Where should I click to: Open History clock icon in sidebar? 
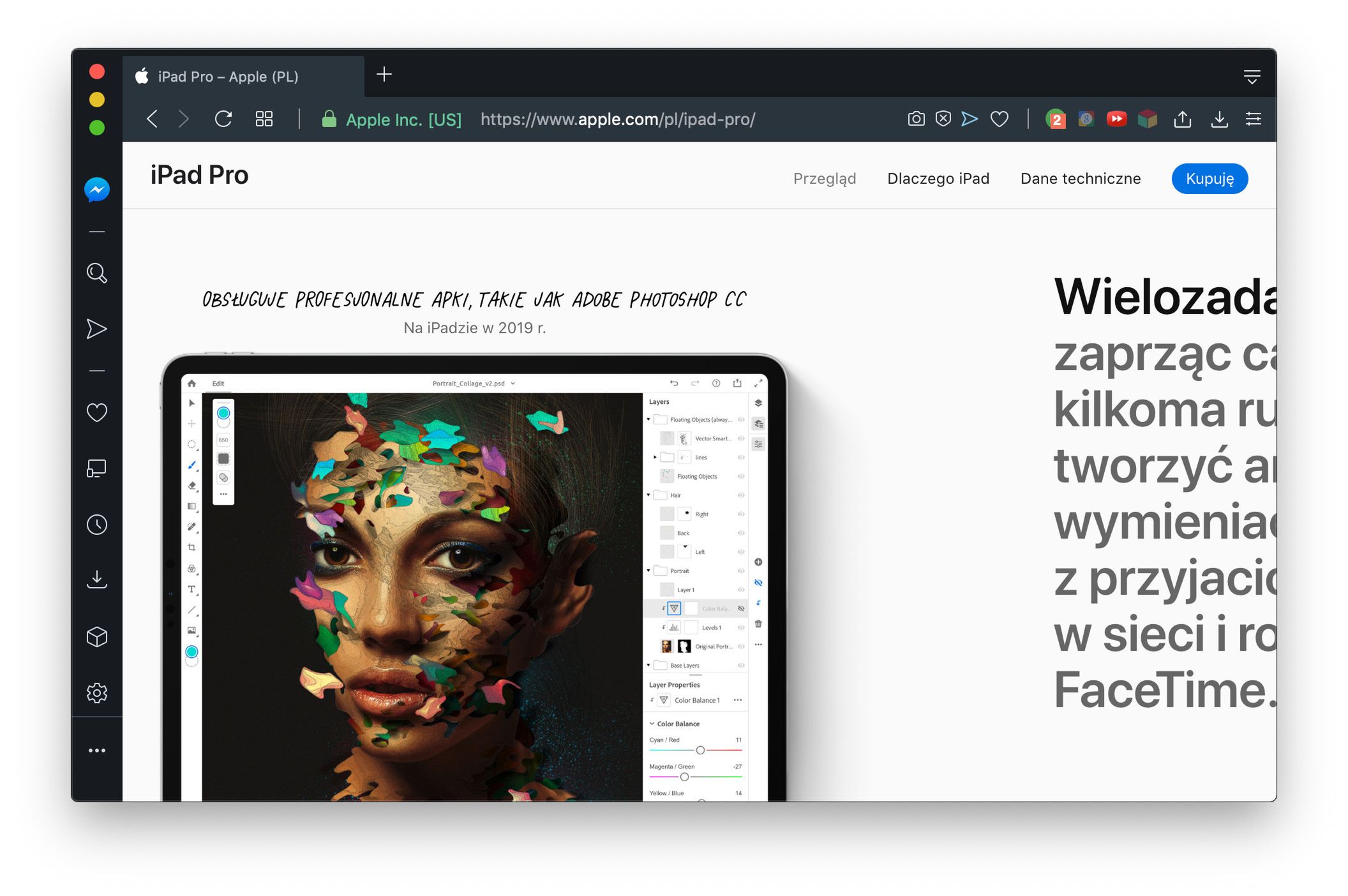point(97,525)
